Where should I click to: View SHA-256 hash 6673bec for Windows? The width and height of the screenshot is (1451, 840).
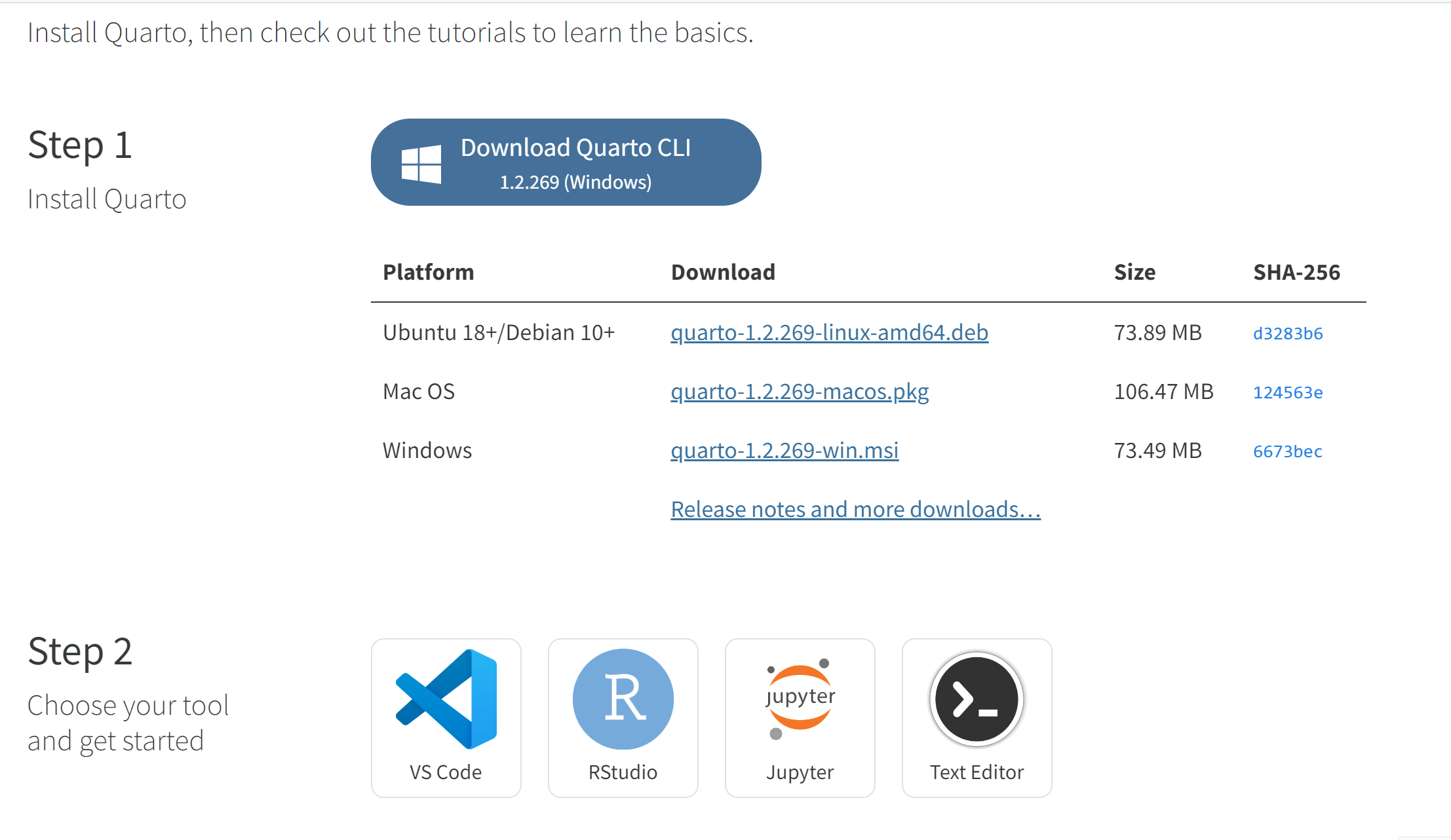pyautogui.click(x=1287, y=451)
